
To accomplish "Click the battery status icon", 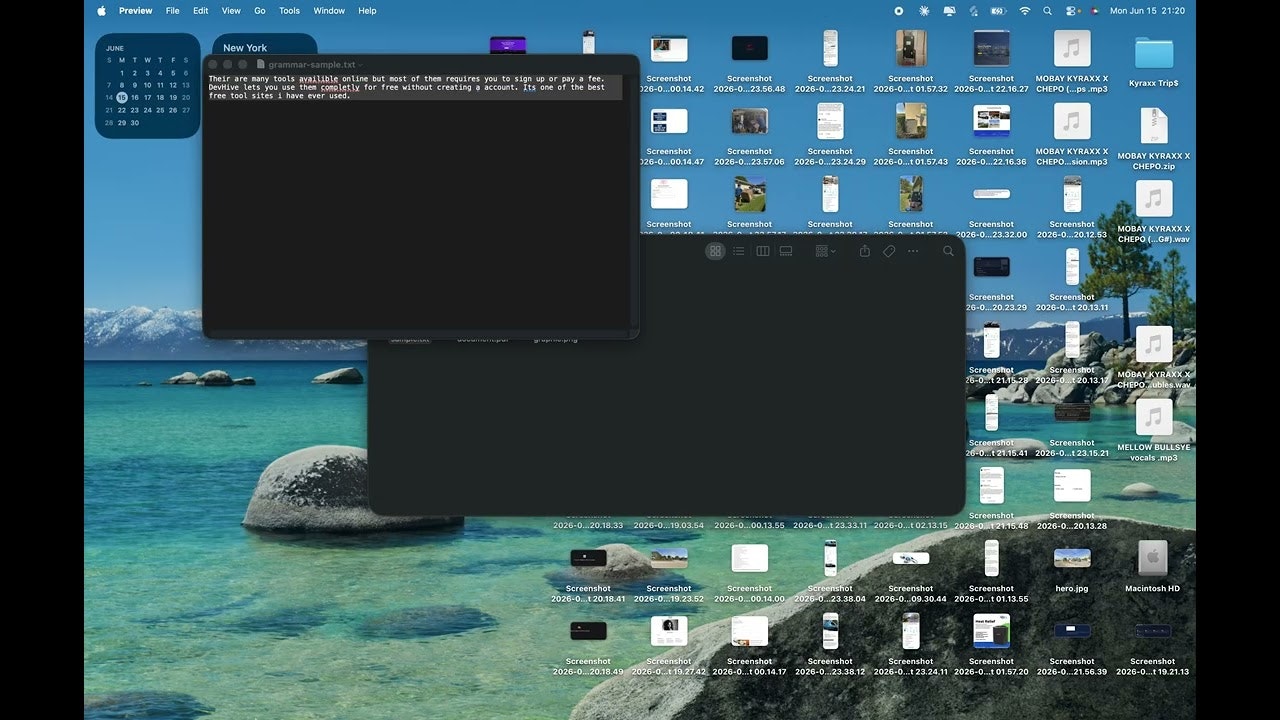I will pos(998,11).
